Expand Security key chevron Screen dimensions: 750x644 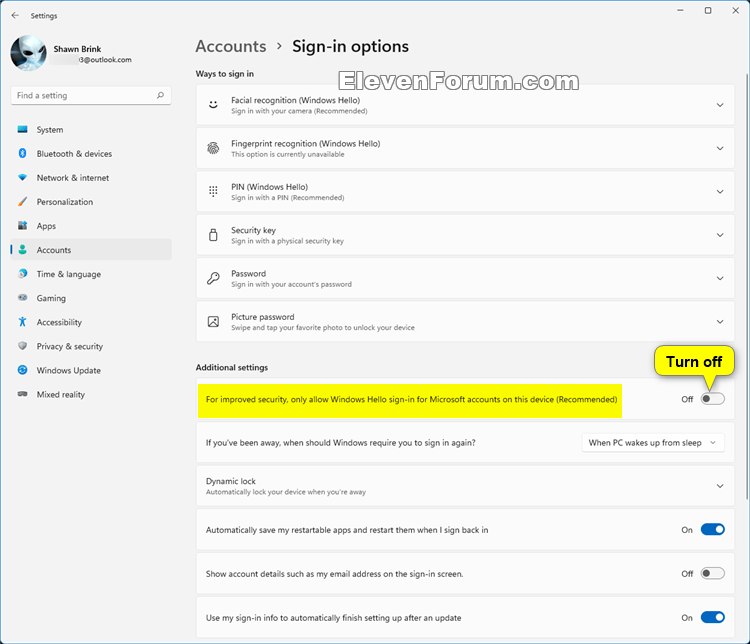[x=720, y=235]
